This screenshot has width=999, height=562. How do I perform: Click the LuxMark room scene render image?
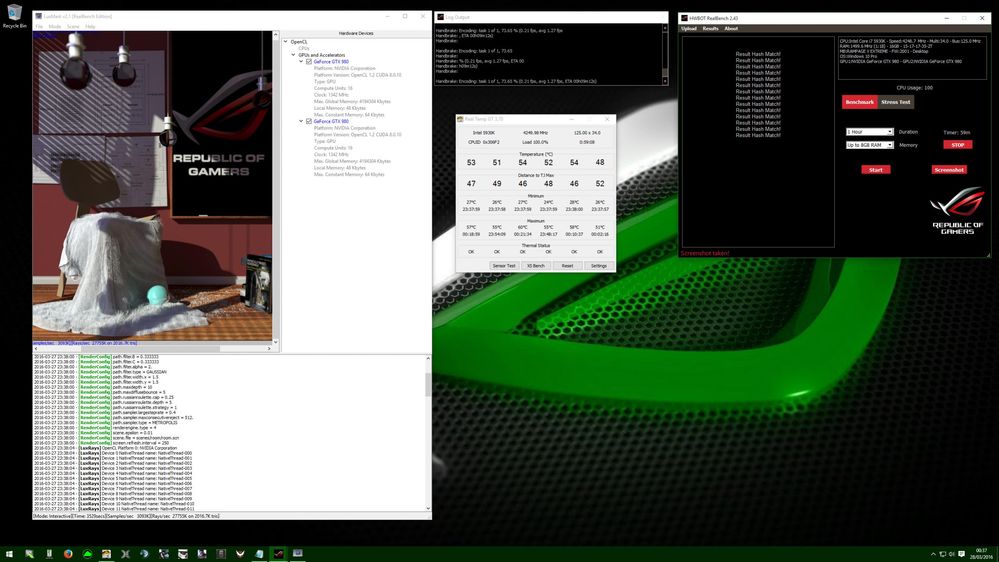[152, 186]
